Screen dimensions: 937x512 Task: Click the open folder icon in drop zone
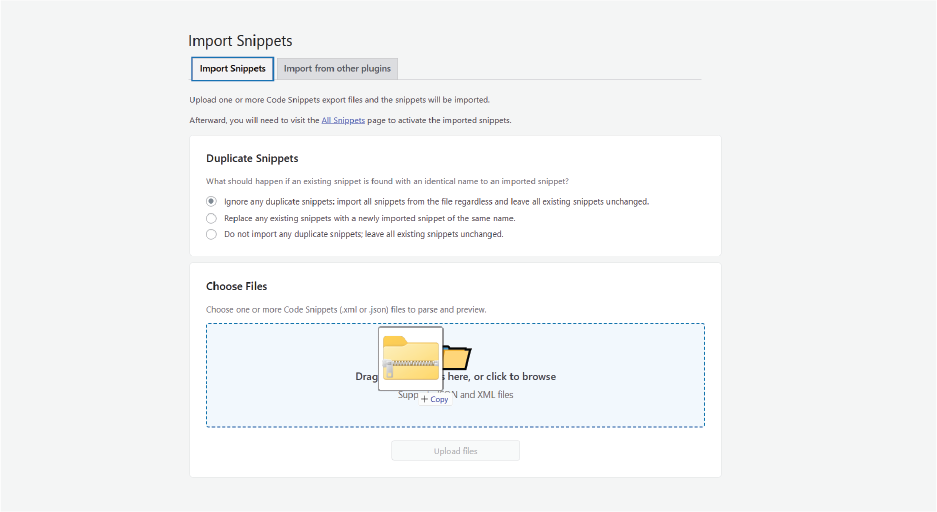pos(459,357)
